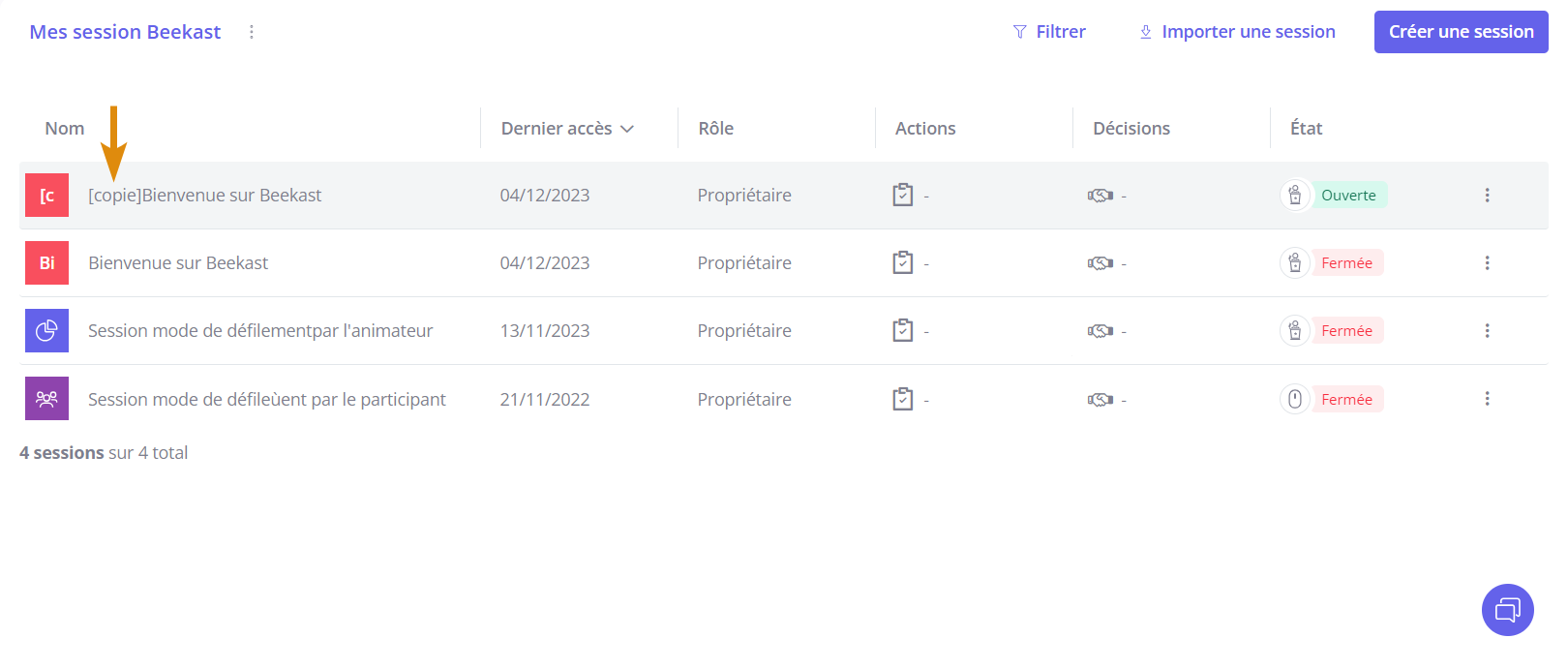This screenshot has height=669, width=1568.
Task: Click presenter icon in Bienvenue sur Beekast État cell
Action: pos(1295,263)
